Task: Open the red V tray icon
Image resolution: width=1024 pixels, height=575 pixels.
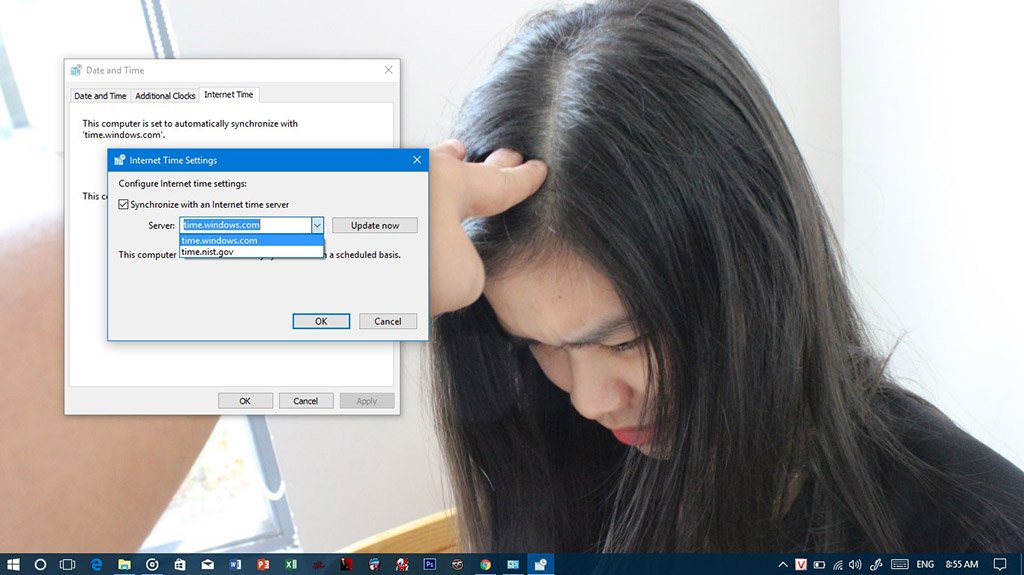Action: point(801,565)
